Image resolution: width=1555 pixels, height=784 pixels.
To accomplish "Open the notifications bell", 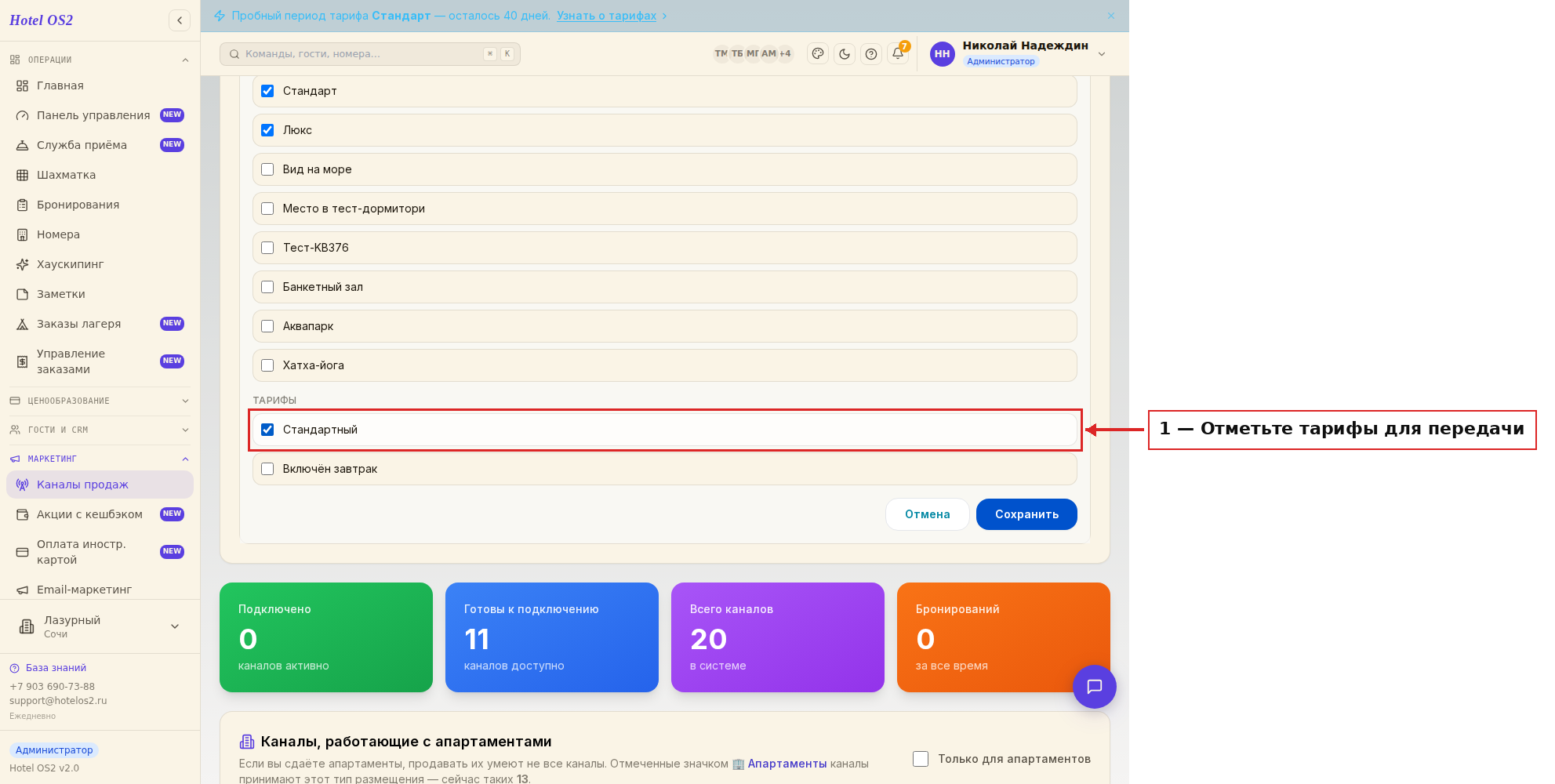I will [x=898, y=54].
